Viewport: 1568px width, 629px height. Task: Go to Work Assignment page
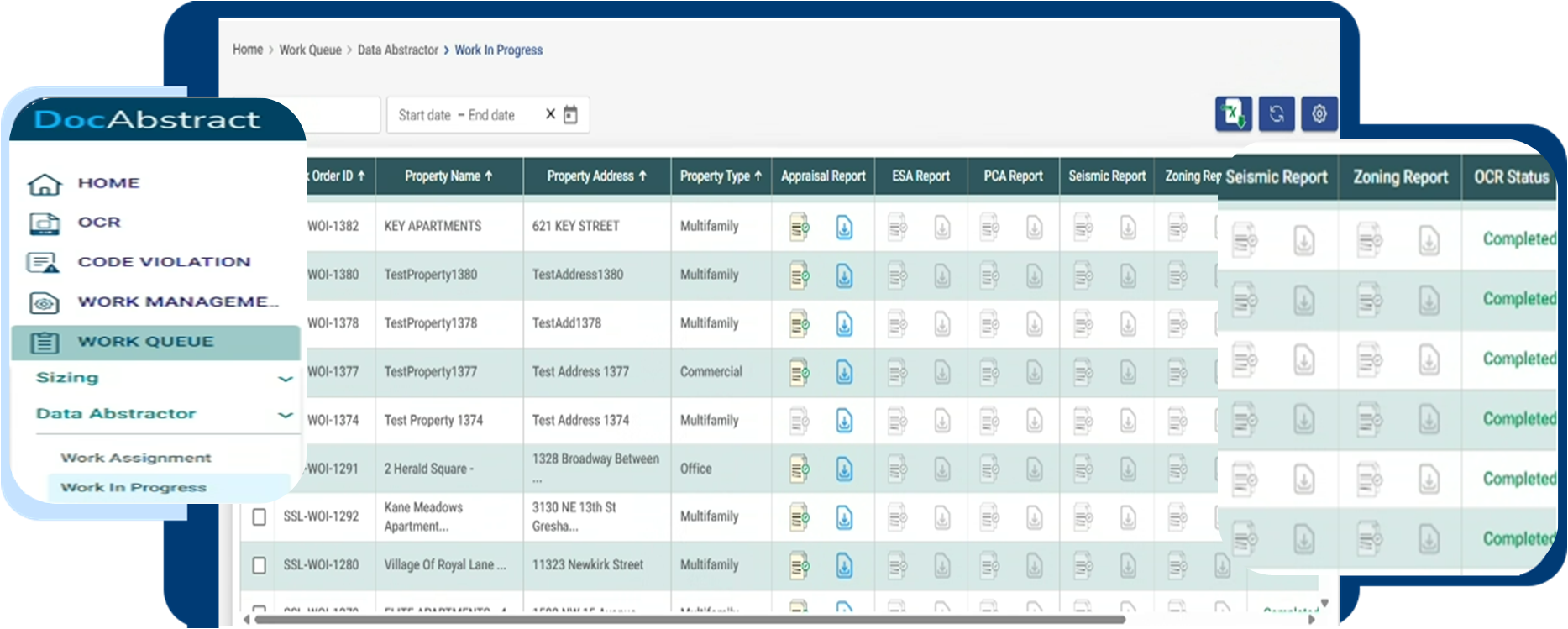[136, 458]
